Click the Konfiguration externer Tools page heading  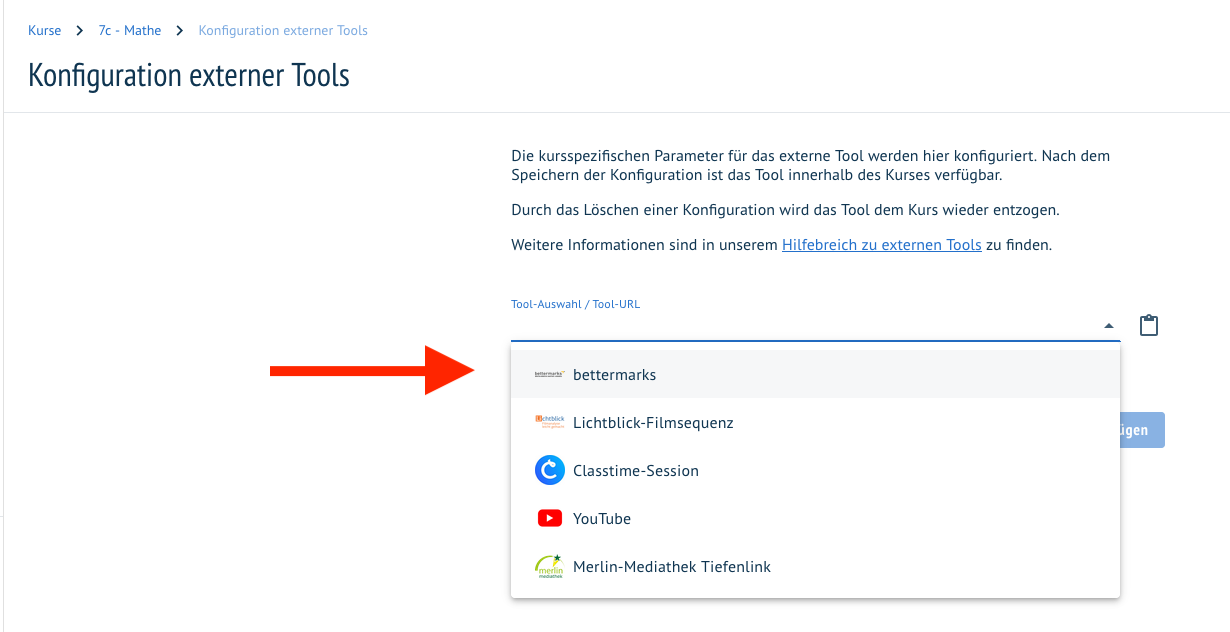point(189,75)
